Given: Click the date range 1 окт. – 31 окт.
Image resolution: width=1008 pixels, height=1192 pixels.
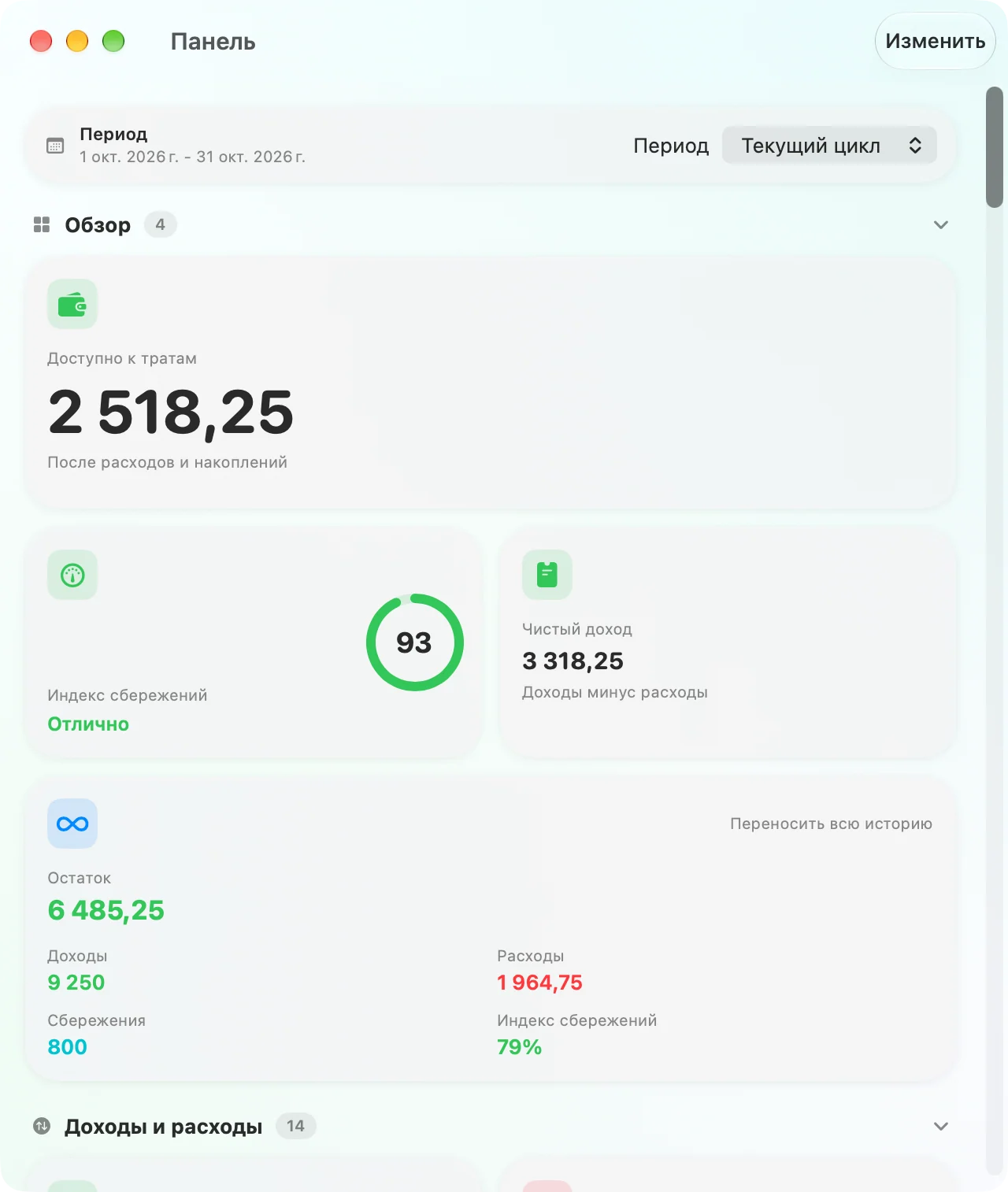Looking at the screenshot, I should [192, 157].
